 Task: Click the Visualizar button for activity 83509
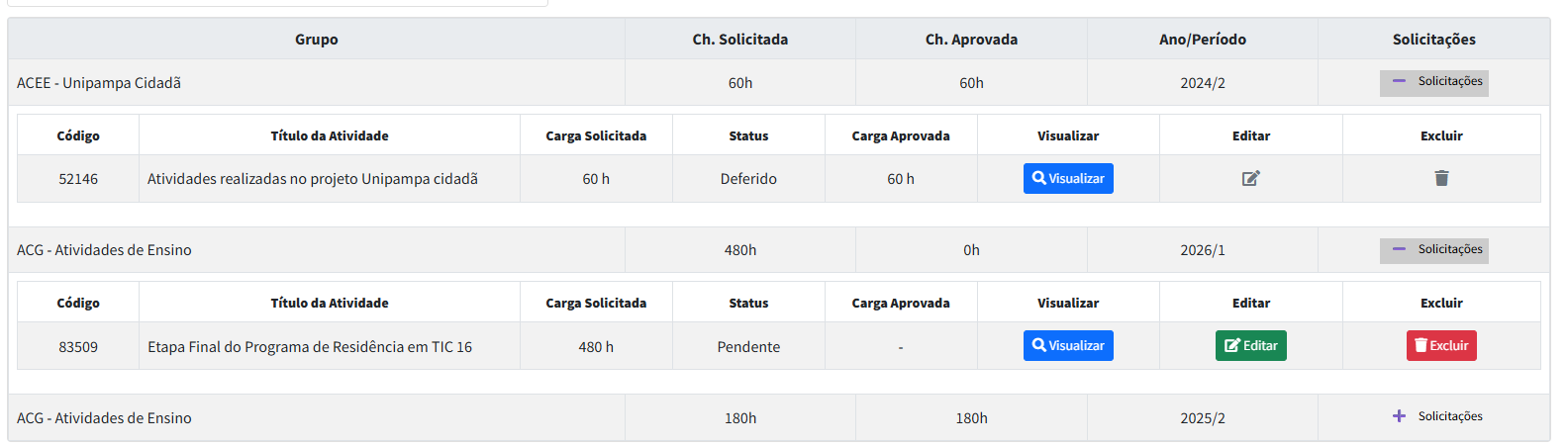1068,346
